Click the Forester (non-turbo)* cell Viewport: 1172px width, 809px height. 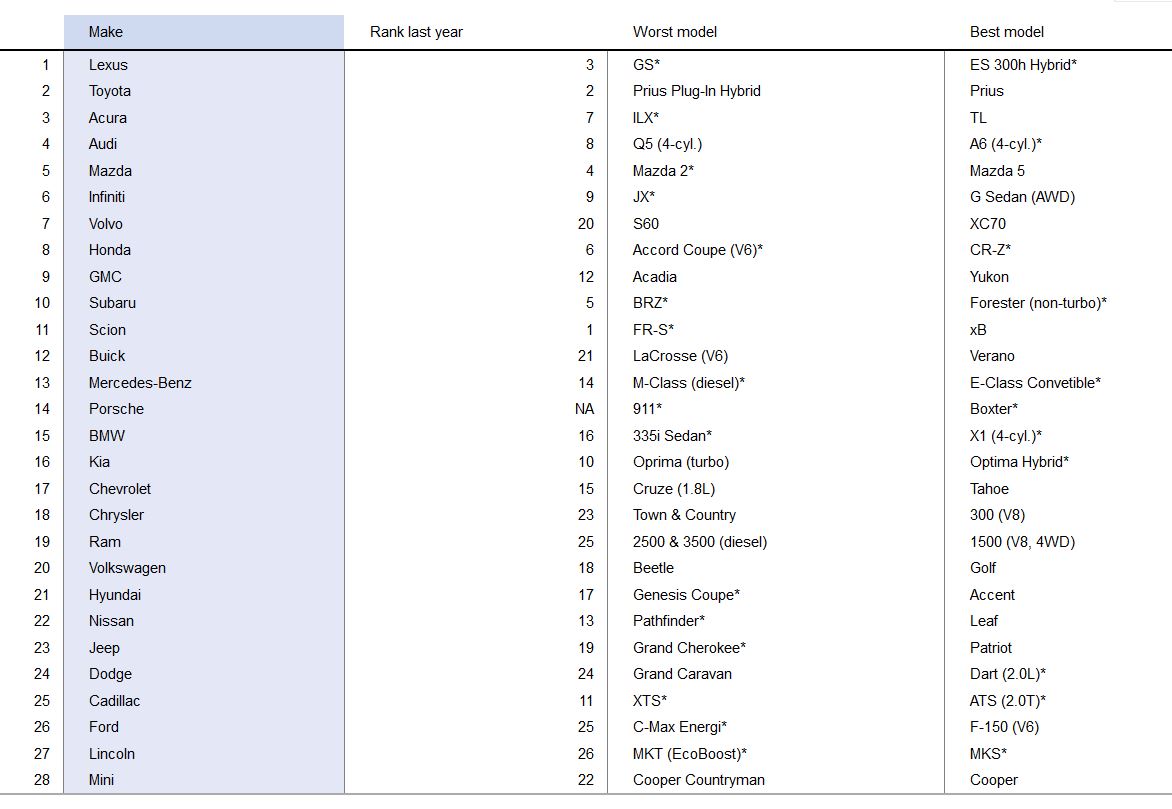(1037, 303)
